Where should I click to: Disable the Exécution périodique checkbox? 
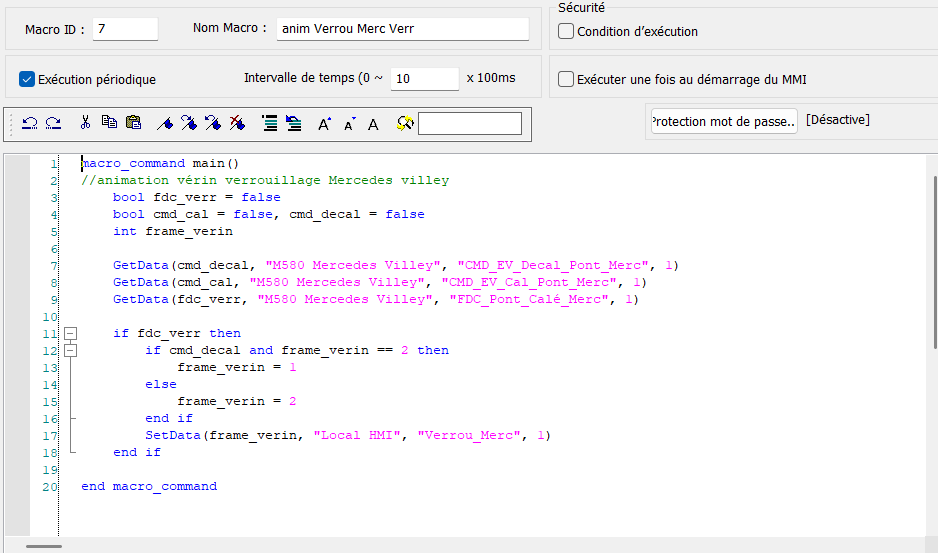click(x=27, y=79)
